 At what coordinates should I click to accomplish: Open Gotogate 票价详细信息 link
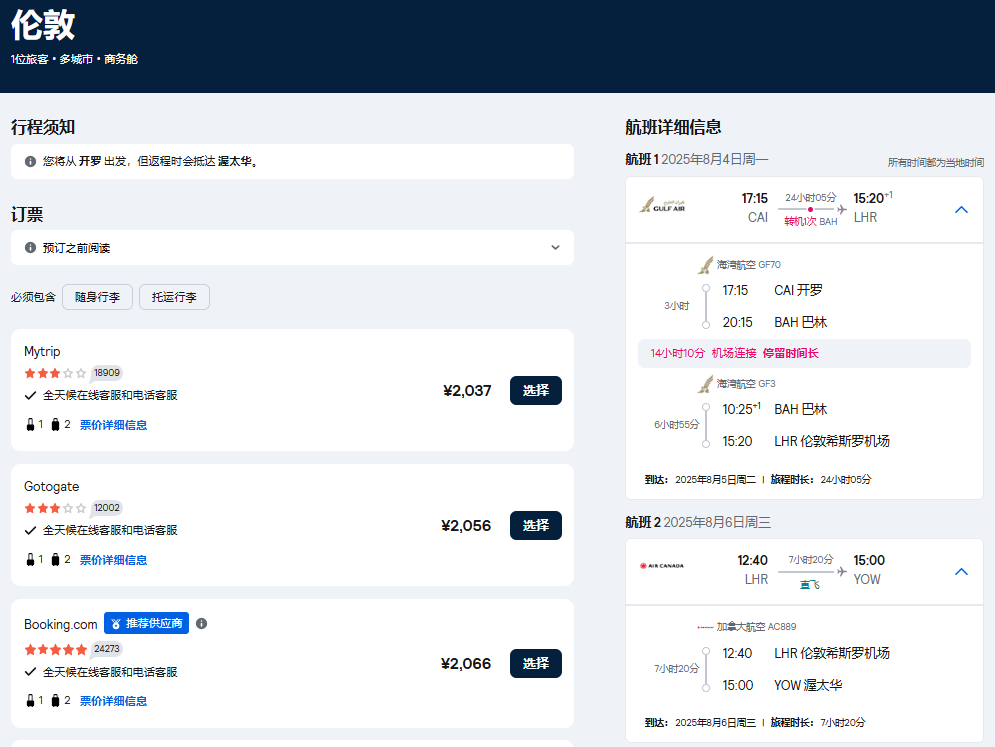[x=114, y=560]
